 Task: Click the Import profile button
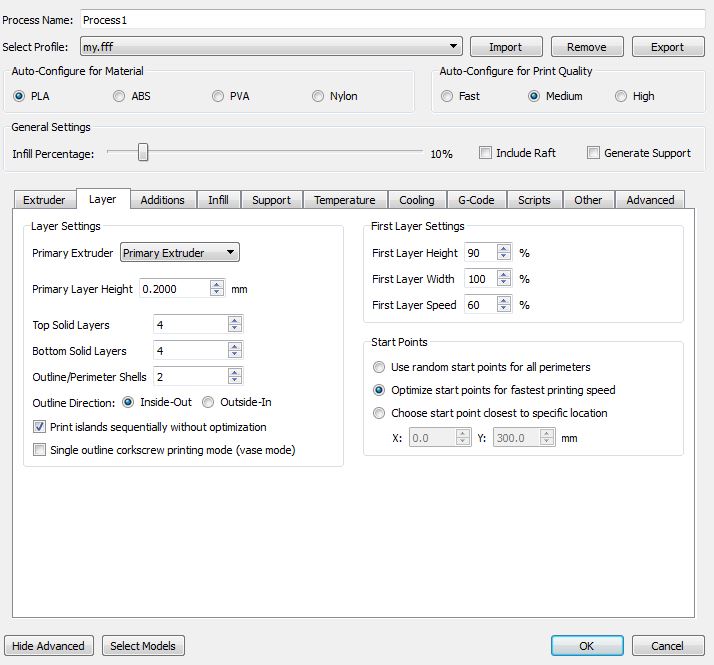coord(505,47)
